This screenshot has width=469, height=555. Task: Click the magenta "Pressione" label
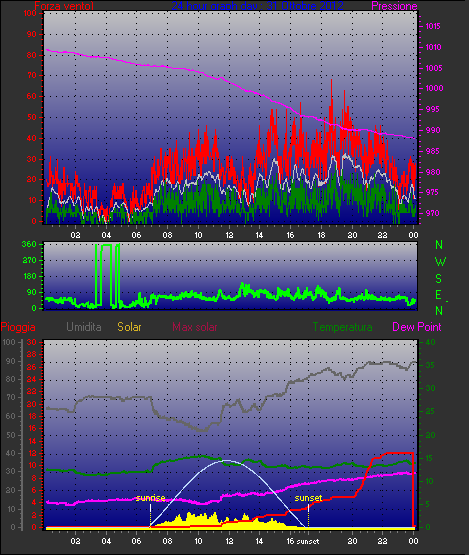394,6
